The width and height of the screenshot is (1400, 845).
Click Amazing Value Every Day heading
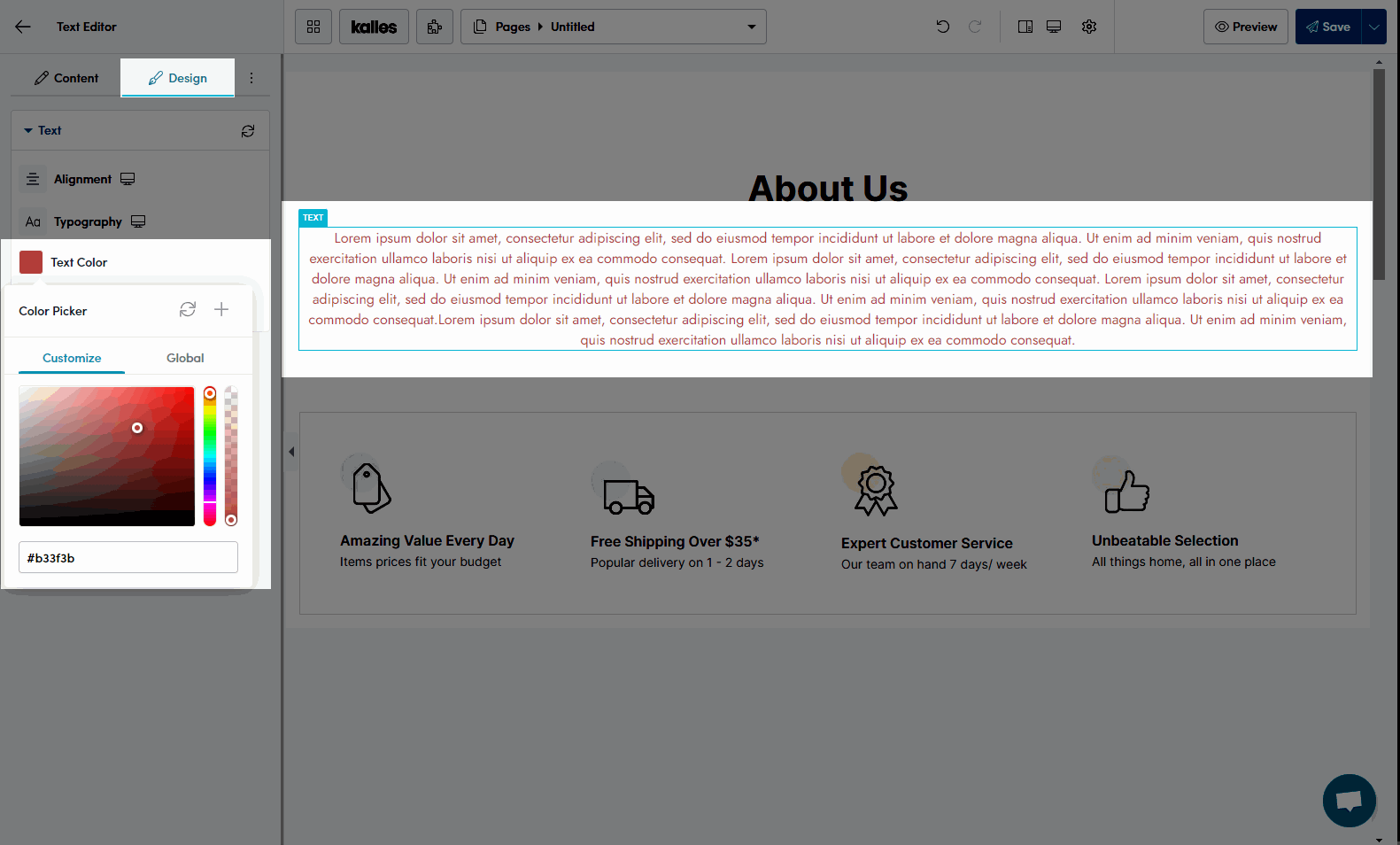point(427,540)
